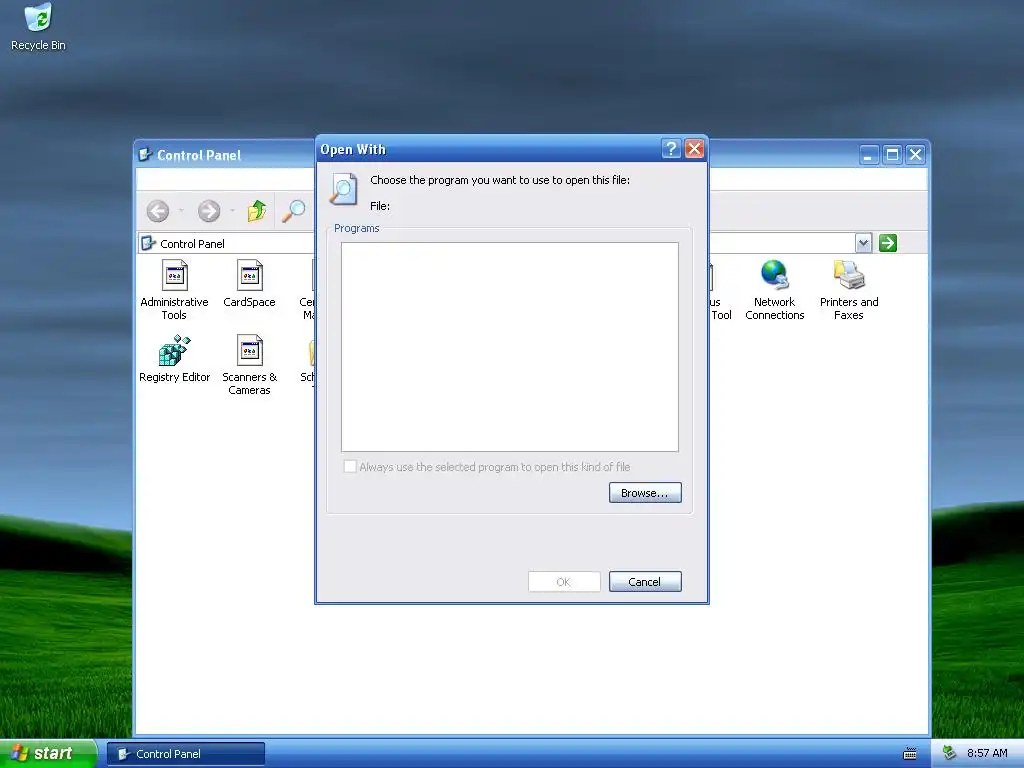Launch Registry Editor icon

click(x=174, y=359)
